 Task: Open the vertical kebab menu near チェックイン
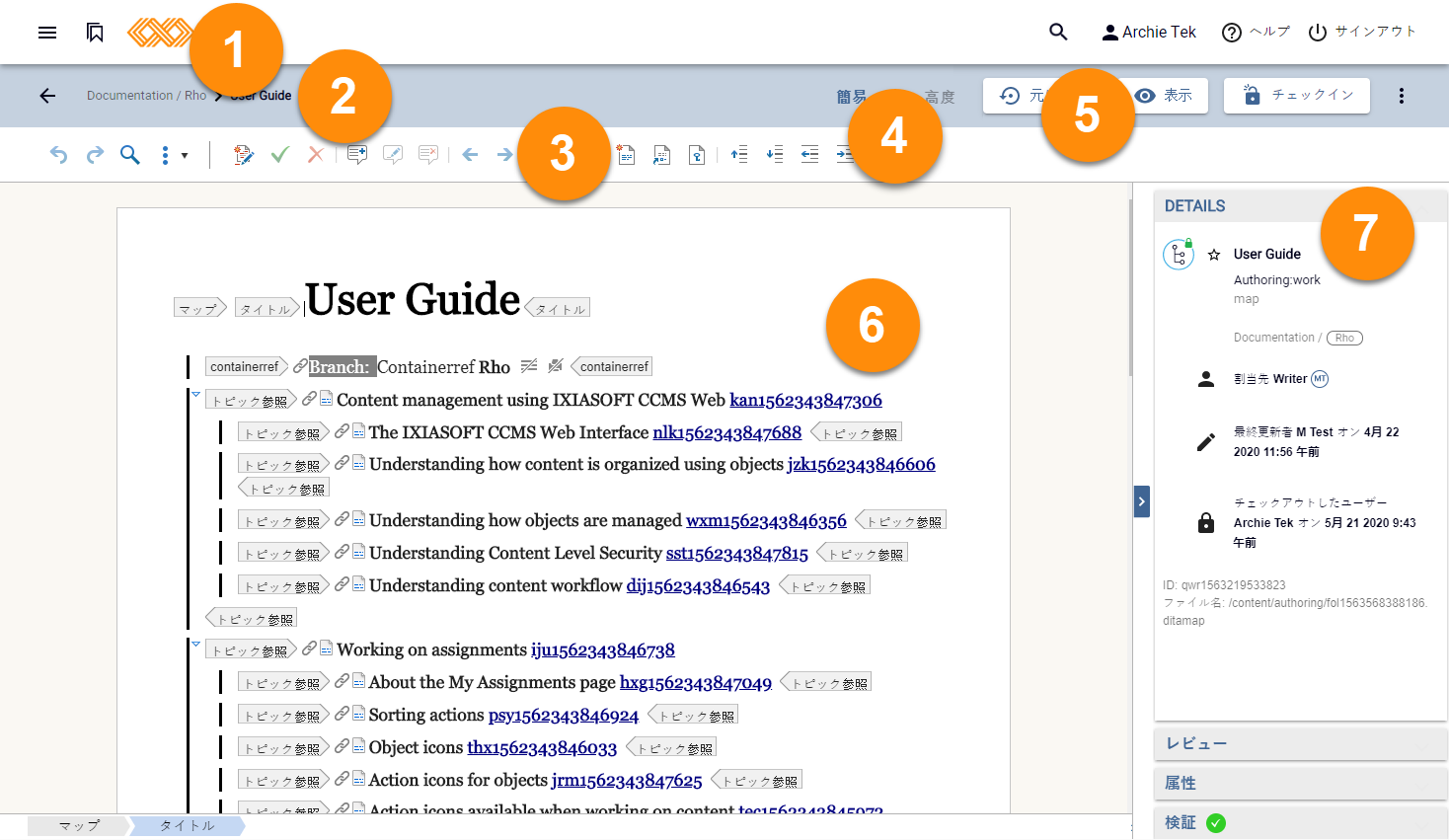point(1402,96)
